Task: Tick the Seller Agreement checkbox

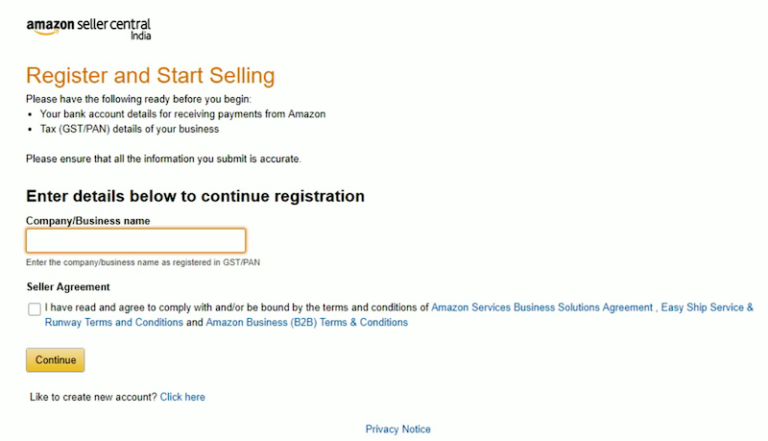Action: tap(34, 309)
